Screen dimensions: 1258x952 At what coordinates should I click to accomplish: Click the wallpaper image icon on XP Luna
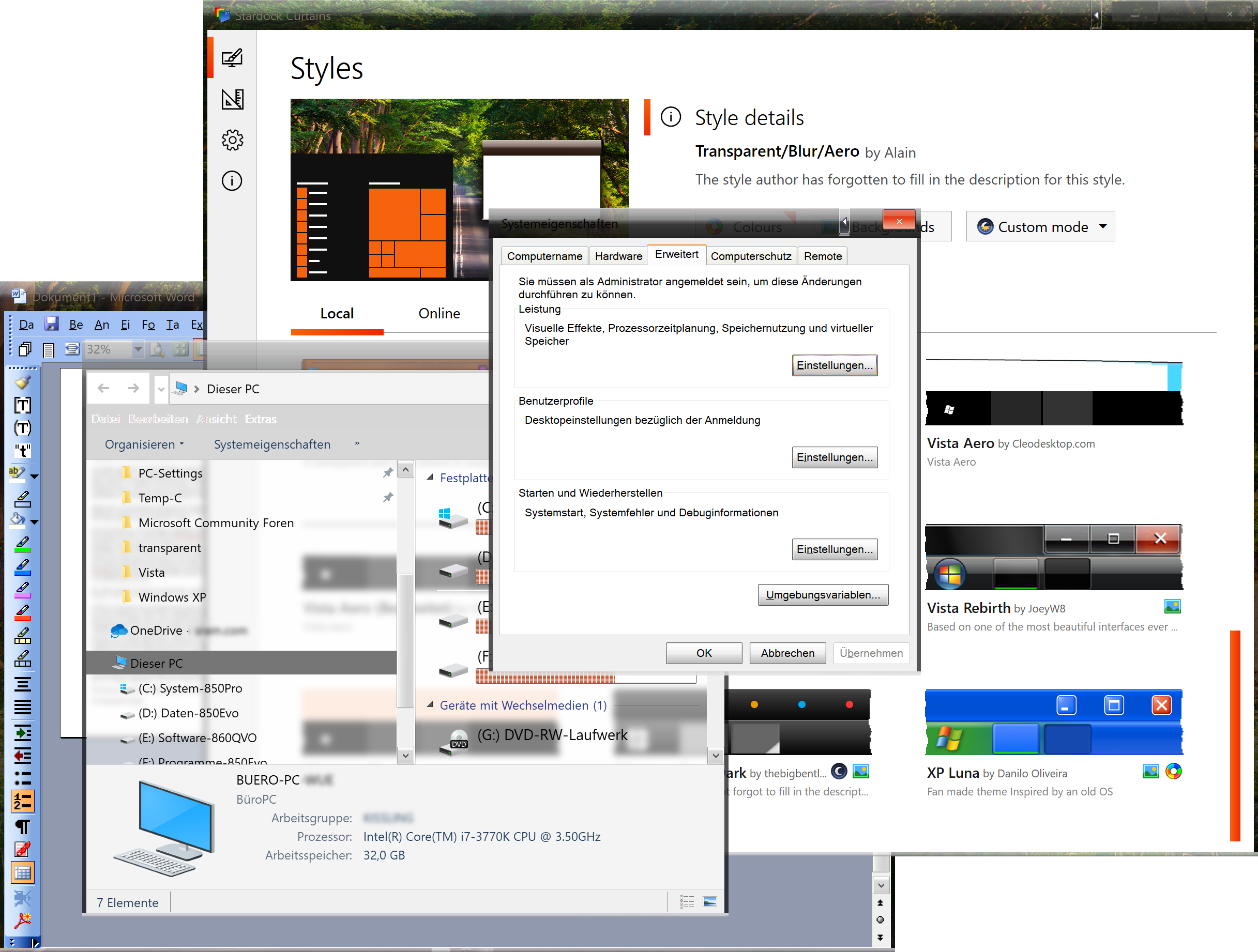[1150, 772]
